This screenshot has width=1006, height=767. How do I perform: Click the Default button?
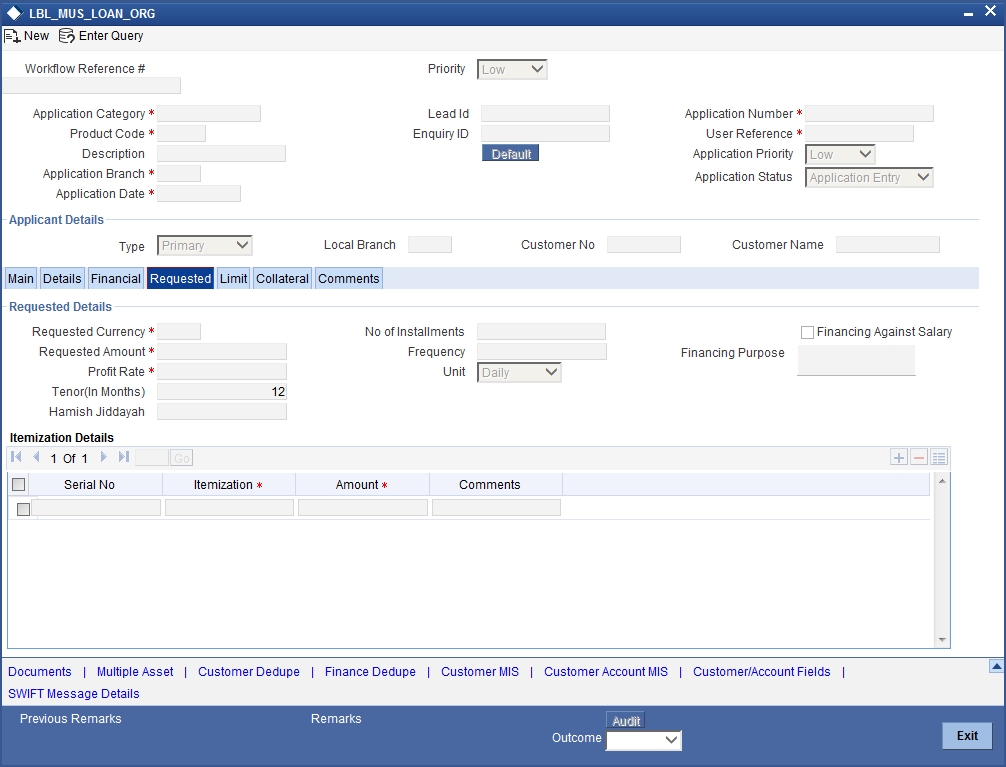511,153
